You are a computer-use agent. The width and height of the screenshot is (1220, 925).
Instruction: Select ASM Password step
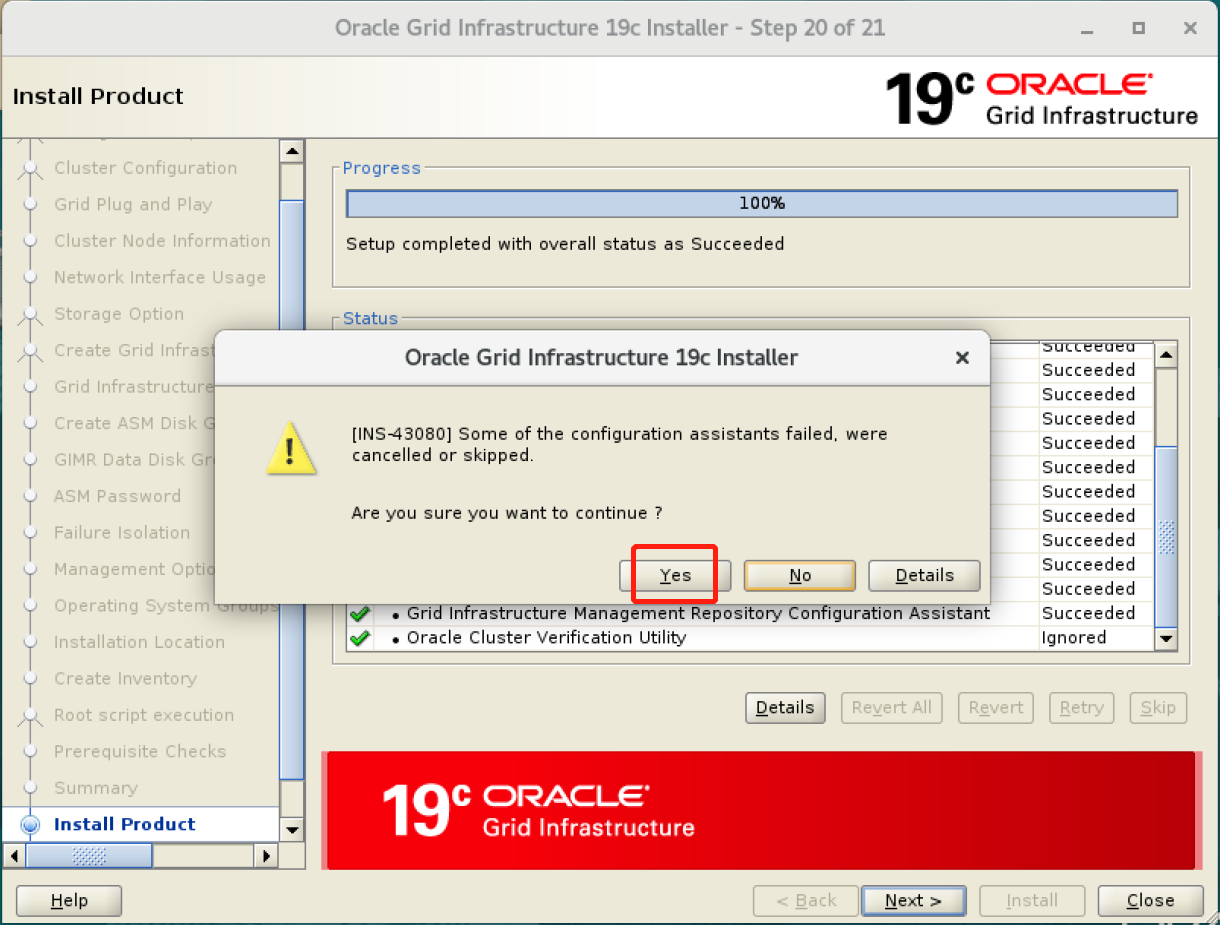pos(118,496)
